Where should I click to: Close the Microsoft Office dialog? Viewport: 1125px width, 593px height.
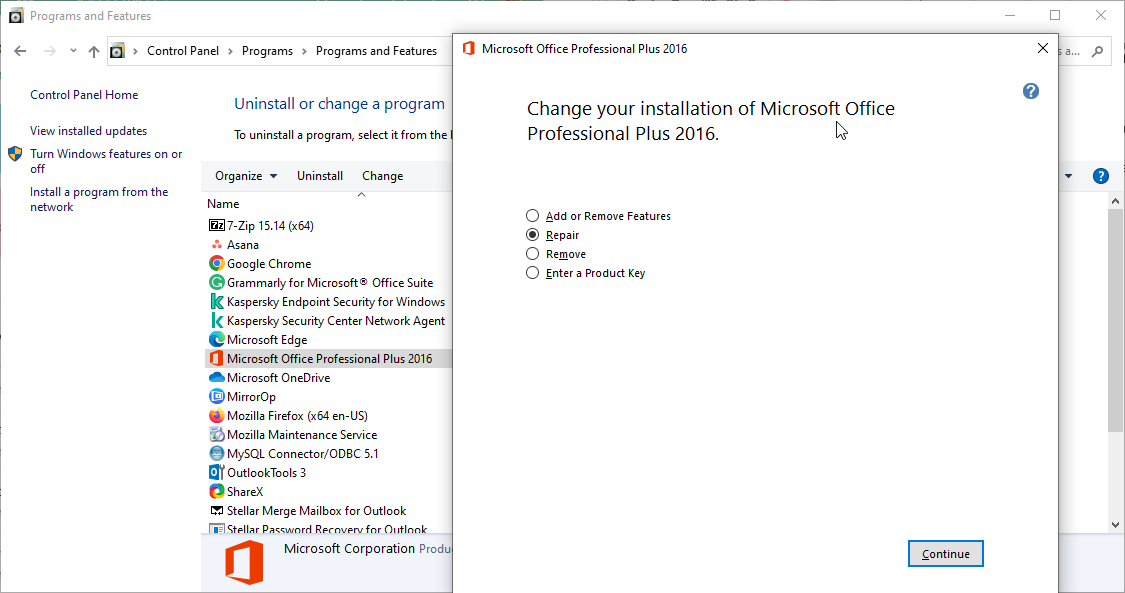point(1042,49)
